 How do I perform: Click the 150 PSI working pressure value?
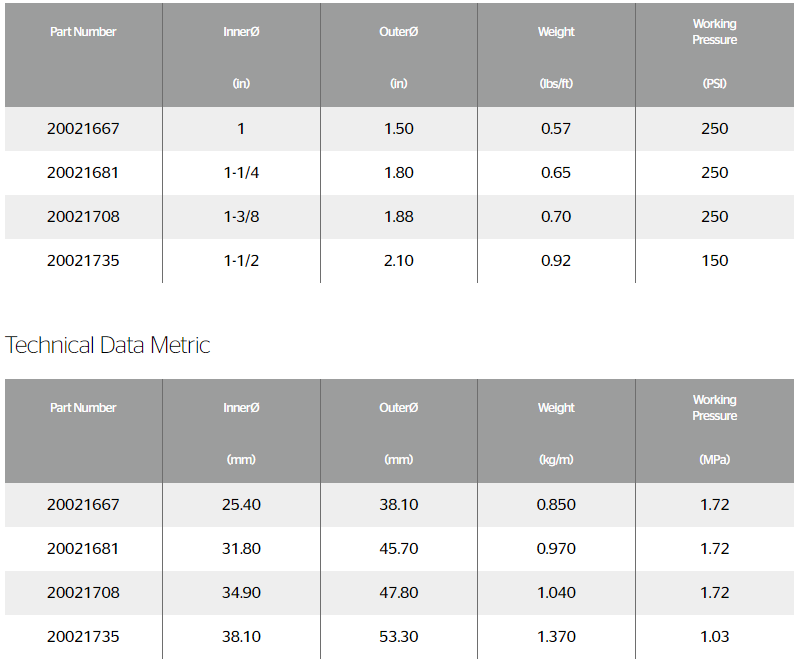pos(715,260)
